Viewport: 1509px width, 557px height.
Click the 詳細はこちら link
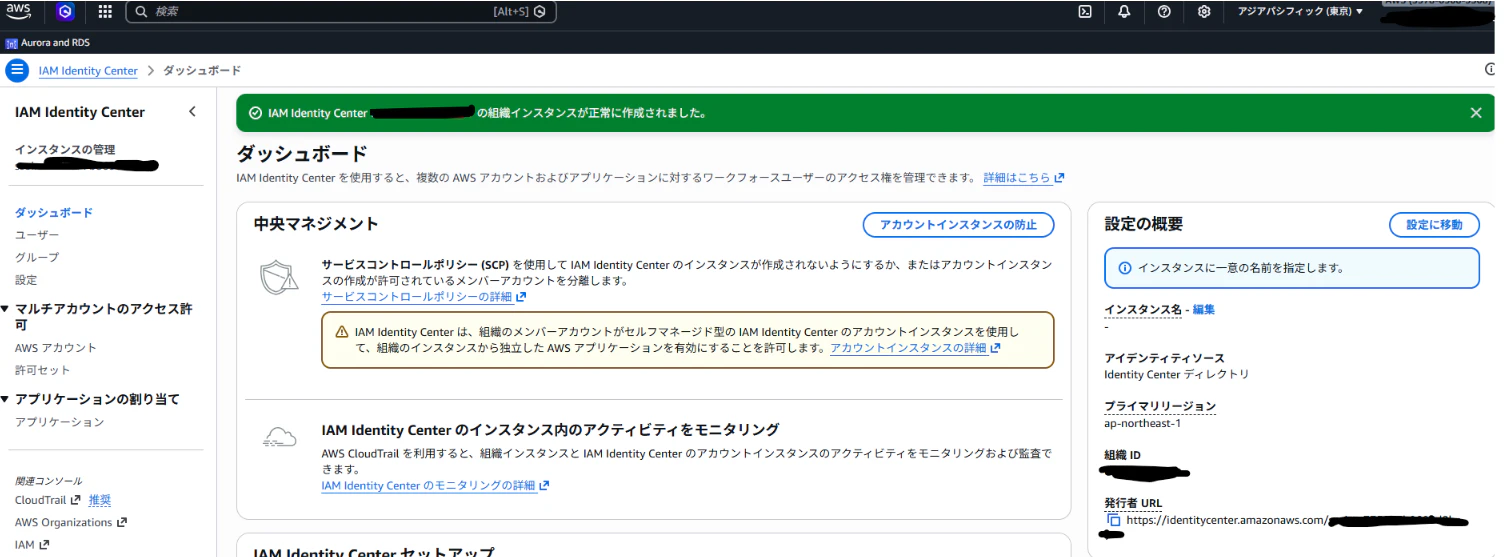point(1024,178)
